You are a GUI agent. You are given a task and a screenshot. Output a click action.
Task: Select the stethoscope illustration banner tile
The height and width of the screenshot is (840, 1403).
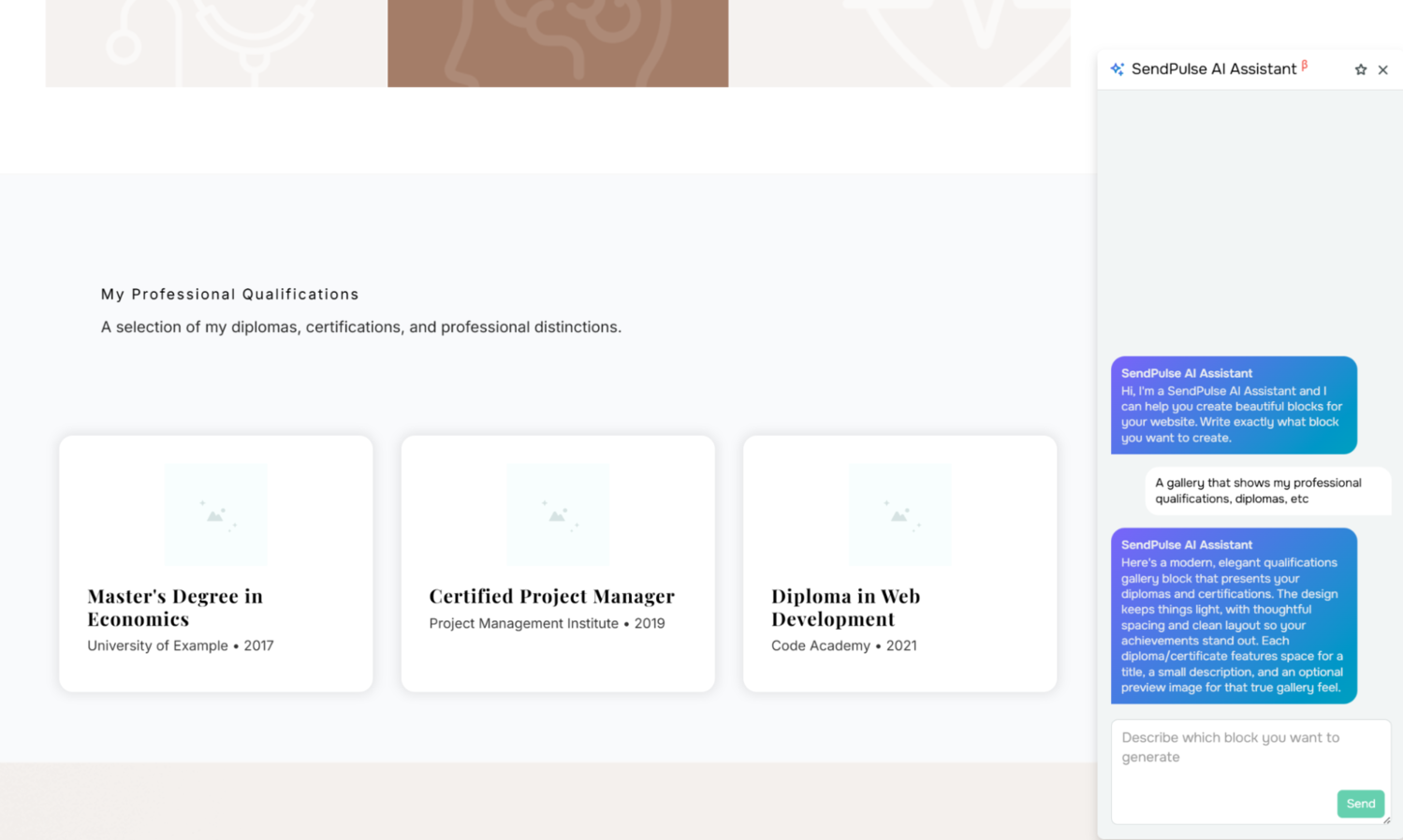(x=215, y=43)
